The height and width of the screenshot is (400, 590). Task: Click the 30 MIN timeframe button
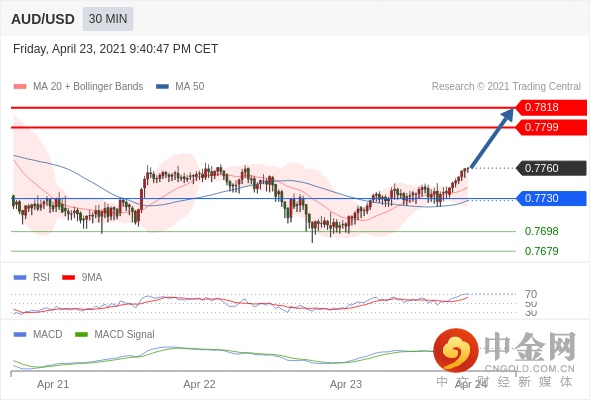(108, 19)
